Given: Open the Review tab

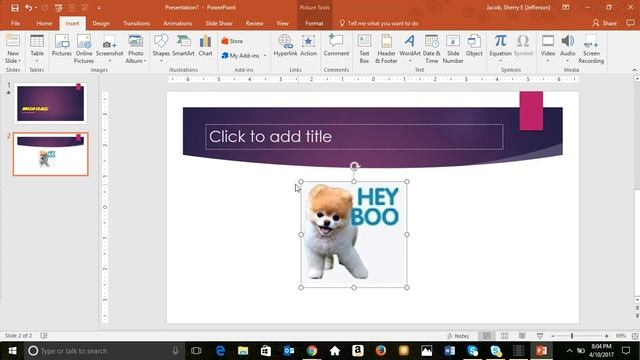Looking at the screenshot, I should coord(254,23).
